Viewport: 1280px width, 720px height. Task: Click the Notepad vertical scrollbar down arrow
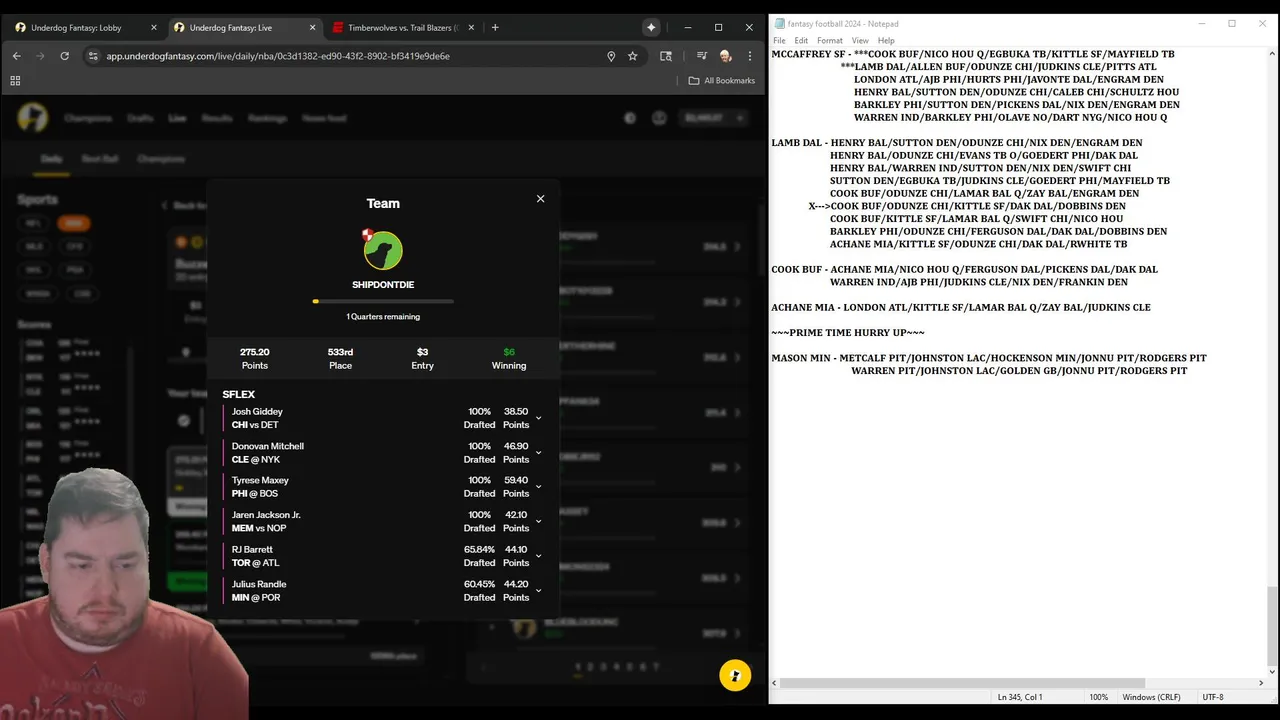(1272, 671)
